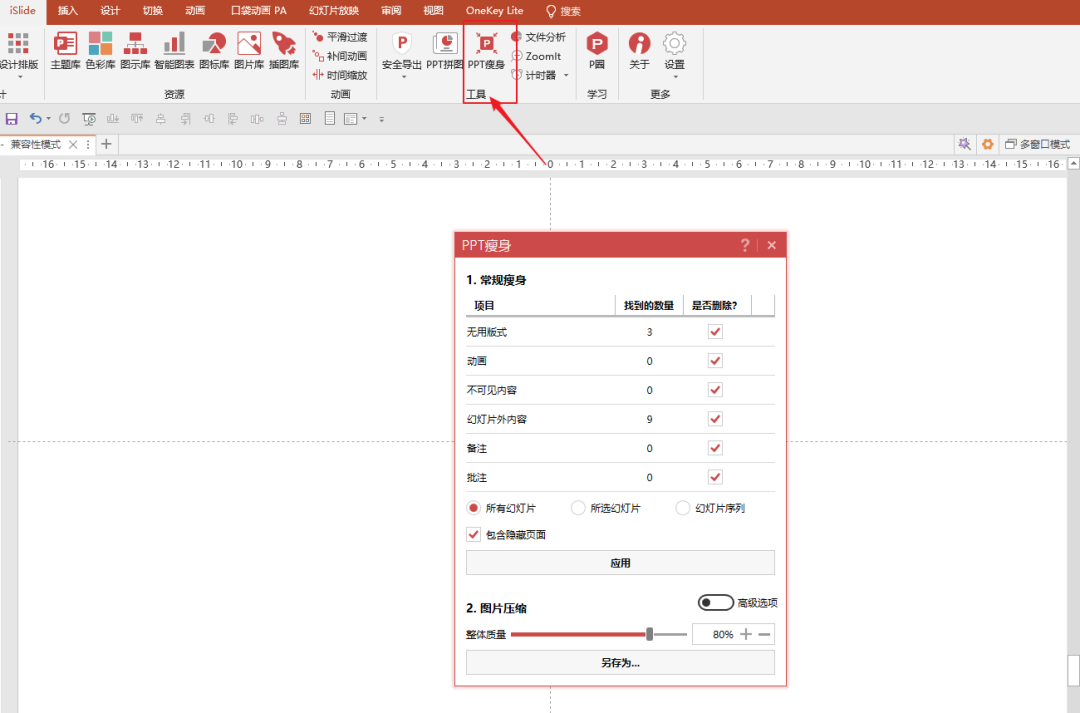
Task: Open the document tab options menu
Action: [88, 144]
